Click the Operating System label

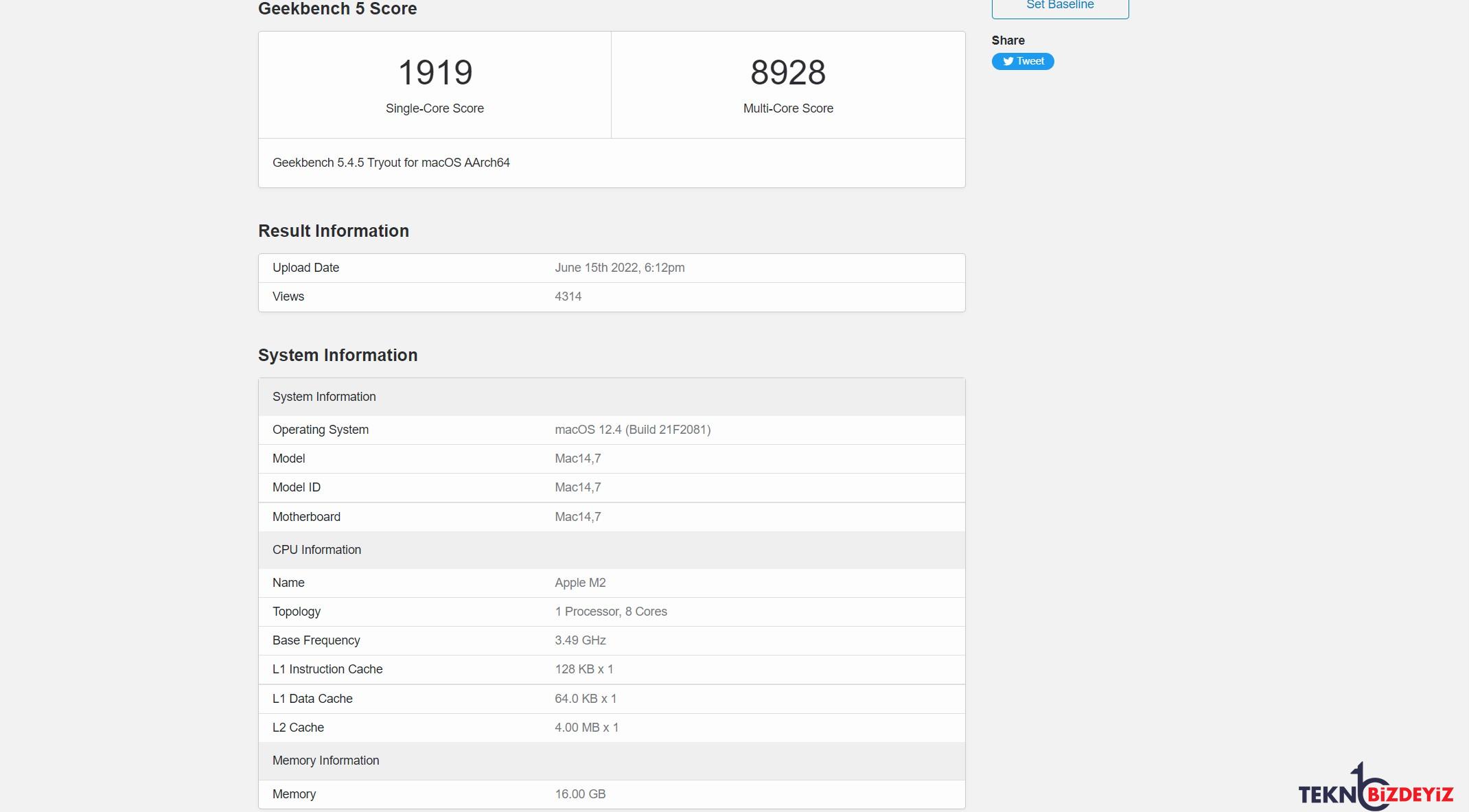[x=321, y=430]
